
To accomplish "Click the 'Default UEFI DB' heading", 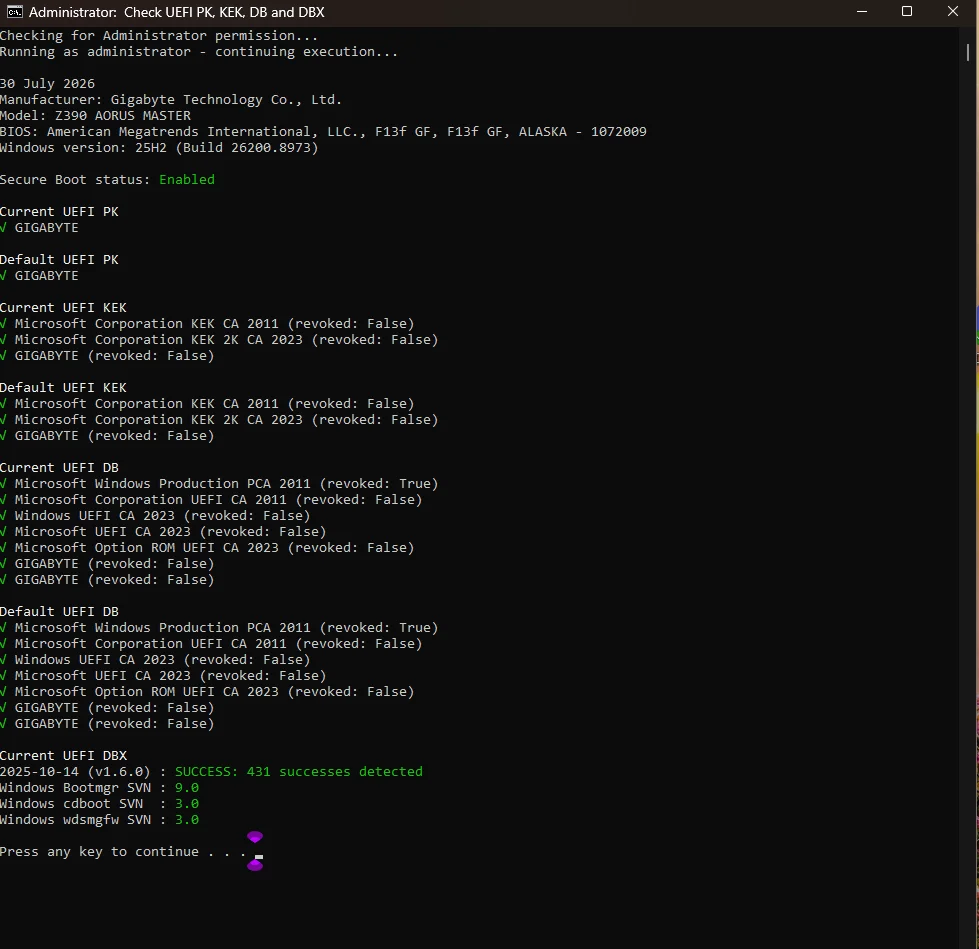I will click(x=59, y=612).
